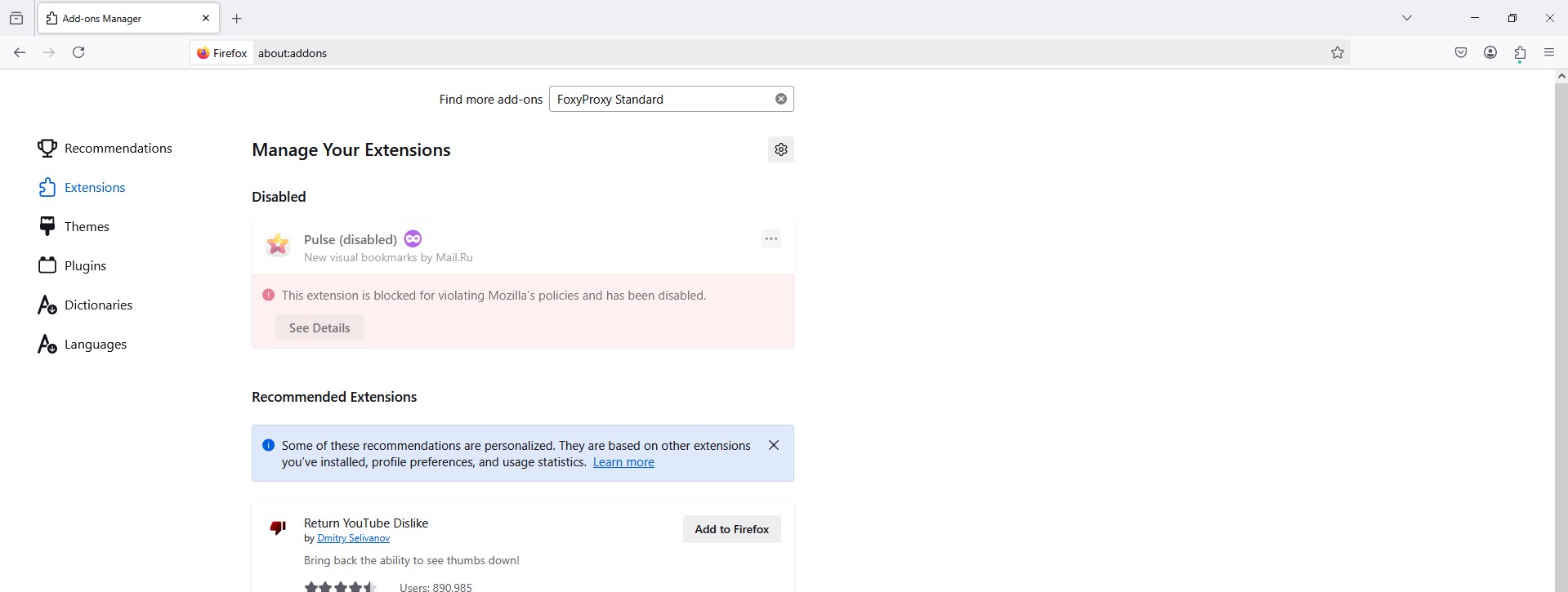Open the Learn more link
Viewport: 1568px width, 592px height.
tap(623, 462)
